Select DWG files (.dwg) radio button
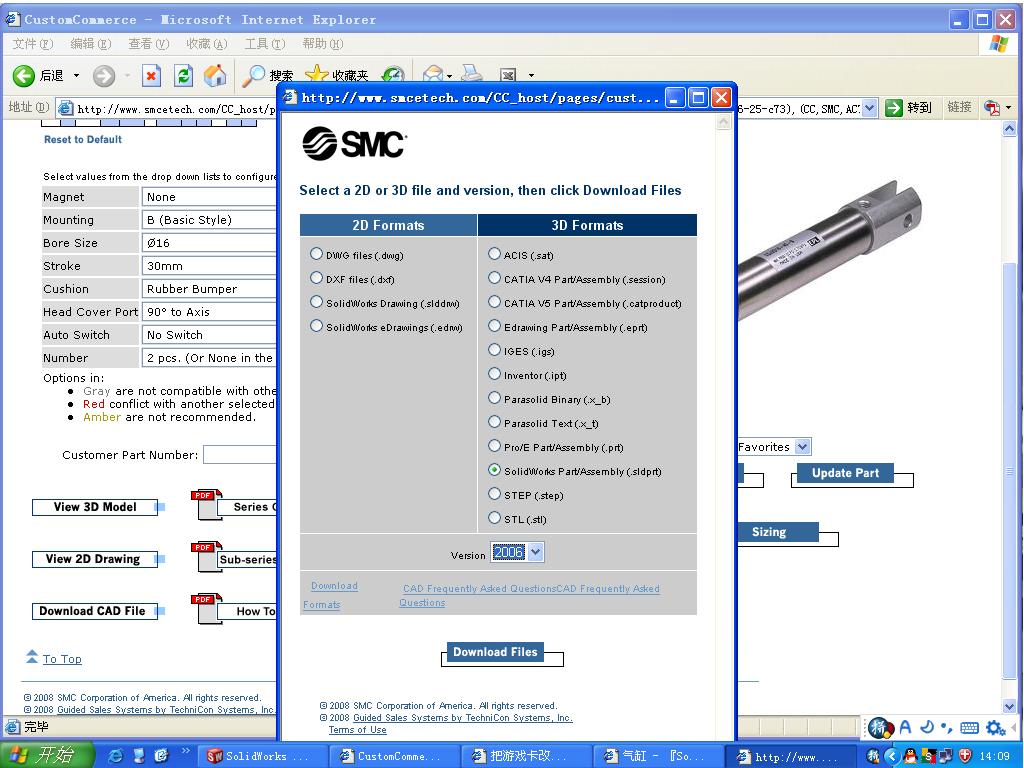The height and width of the screenshot is (768, 1024). [x=316, y=253]
